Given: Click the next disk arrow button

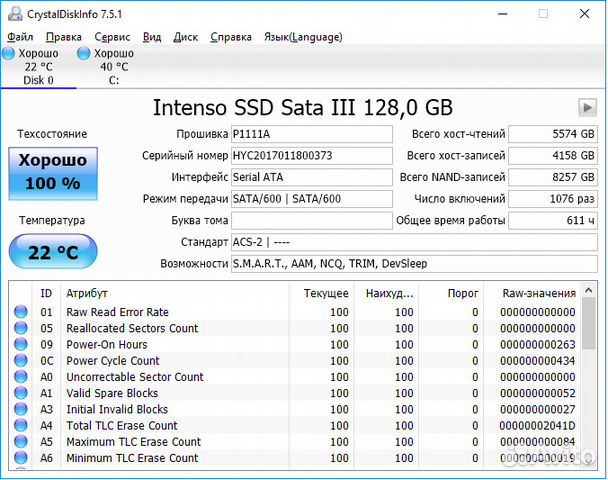Looking at the screenshot, I should (587, 107).
